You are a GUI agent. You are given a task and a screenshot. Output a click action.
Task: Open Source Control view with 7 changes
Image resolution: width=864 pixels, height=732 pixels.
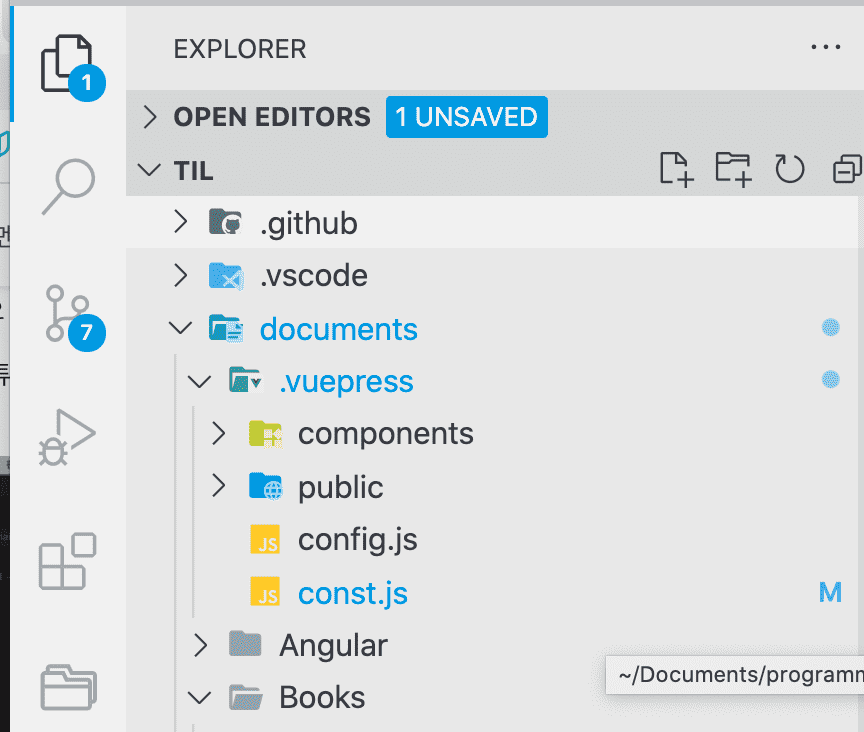pyautogui.click(x=67, y=315)
